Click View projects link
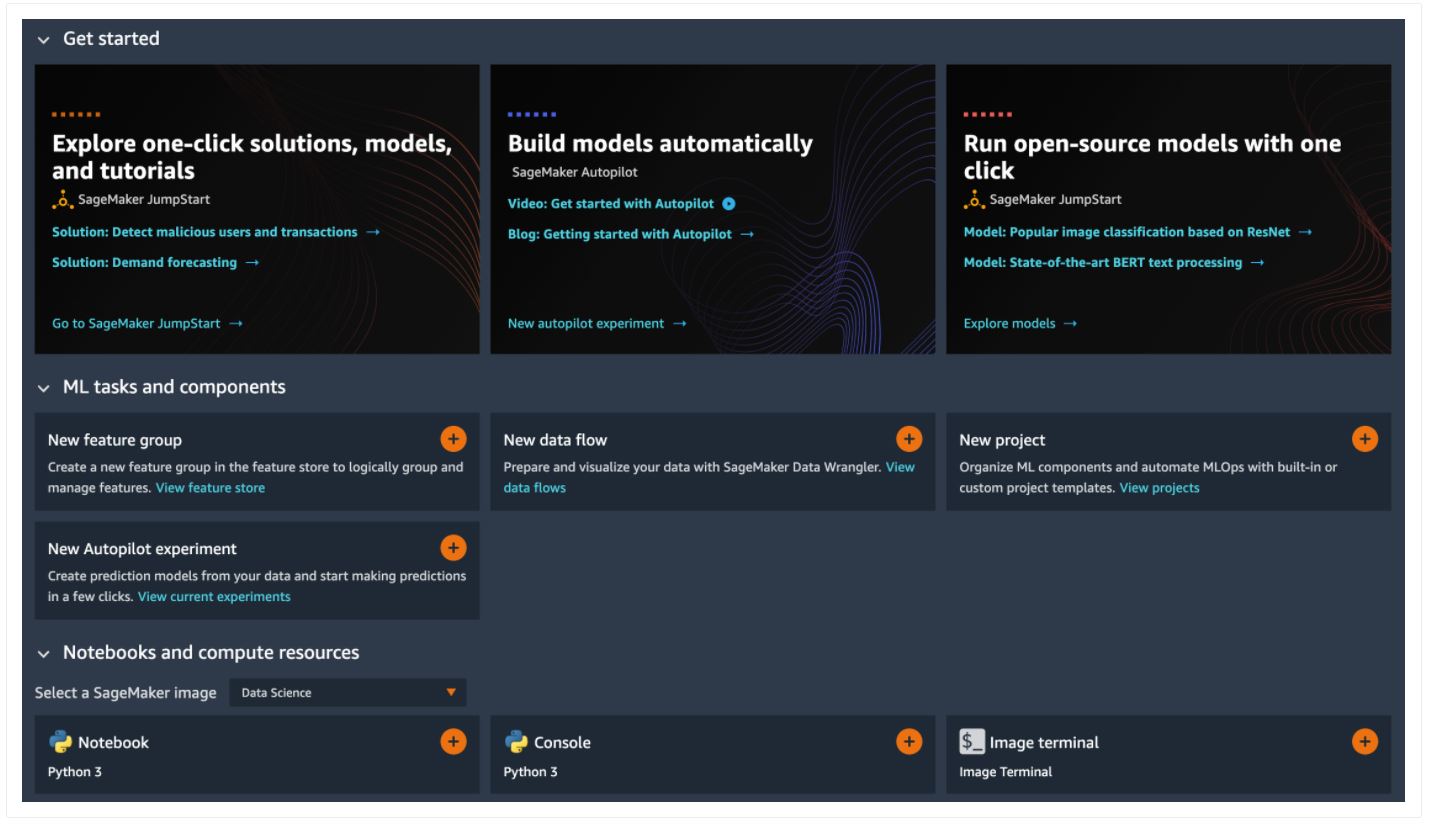The height and width of the screenshot is (835, 1433). tap(1159, 488)
